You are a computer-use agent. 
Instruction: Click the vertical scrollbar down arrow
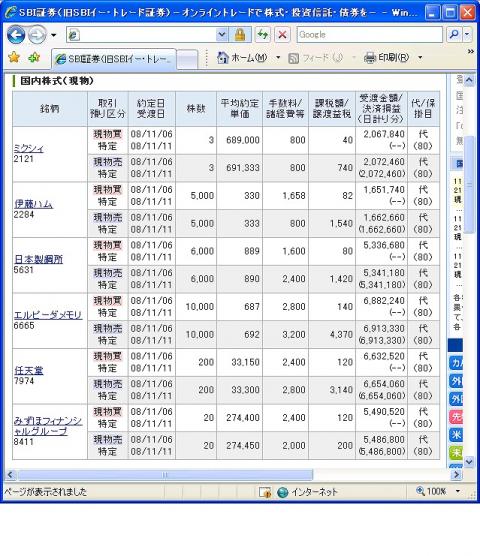(x=469, y=462)
